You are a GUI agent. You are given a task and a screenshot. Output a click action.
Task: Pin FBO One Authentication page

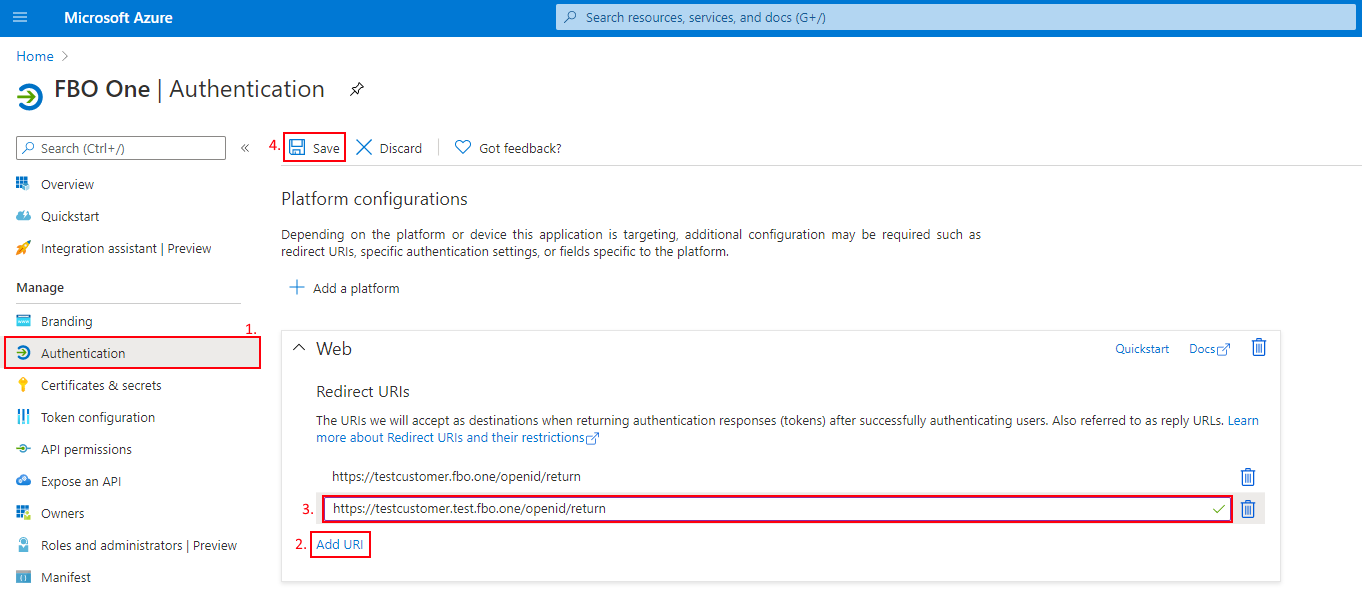pyautogui.click(x=356, y=89)
